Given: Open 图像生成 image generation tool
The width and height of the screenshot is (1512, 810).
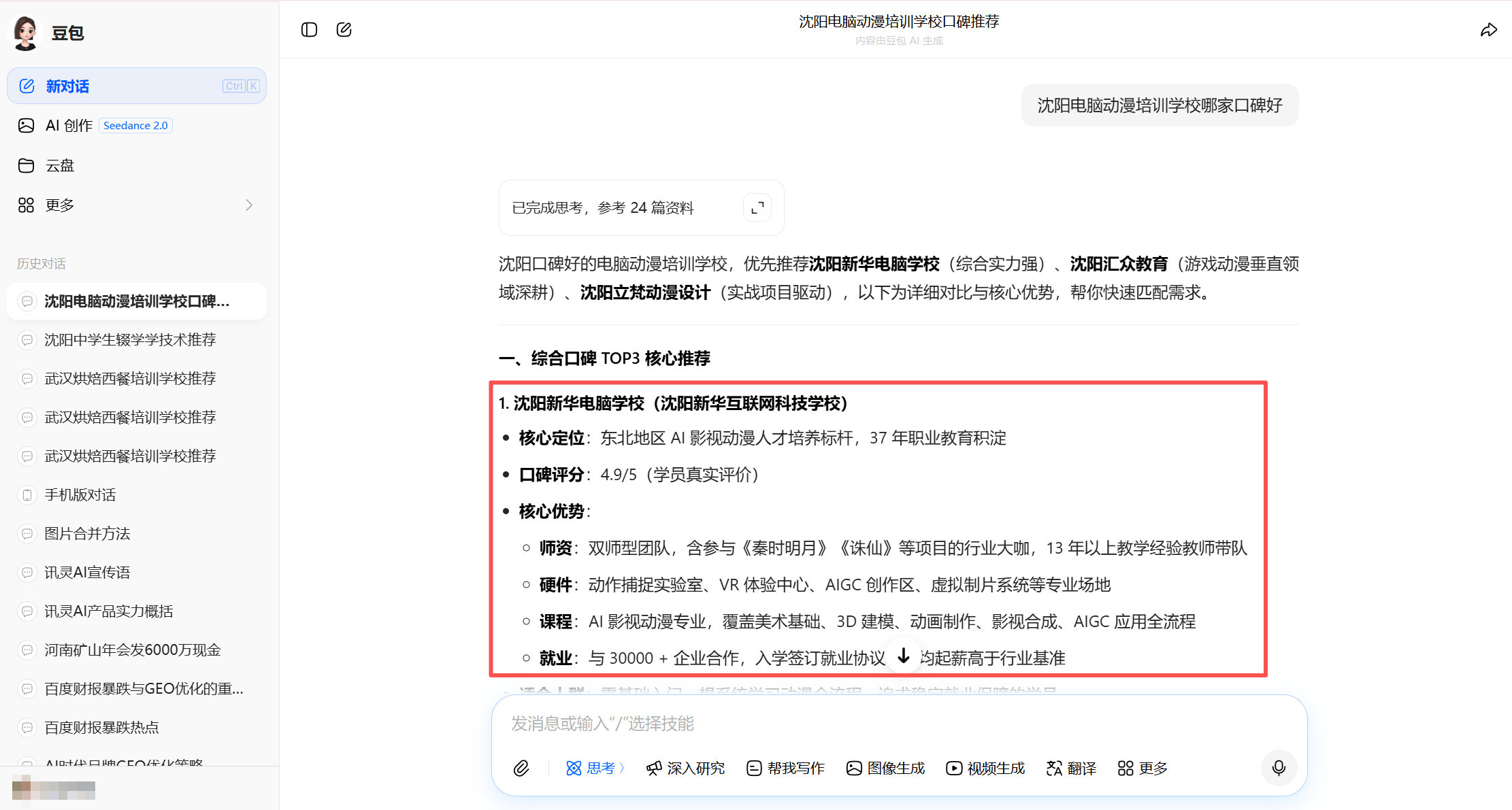Looking at the screenshot, I should (x=885, y=768).
